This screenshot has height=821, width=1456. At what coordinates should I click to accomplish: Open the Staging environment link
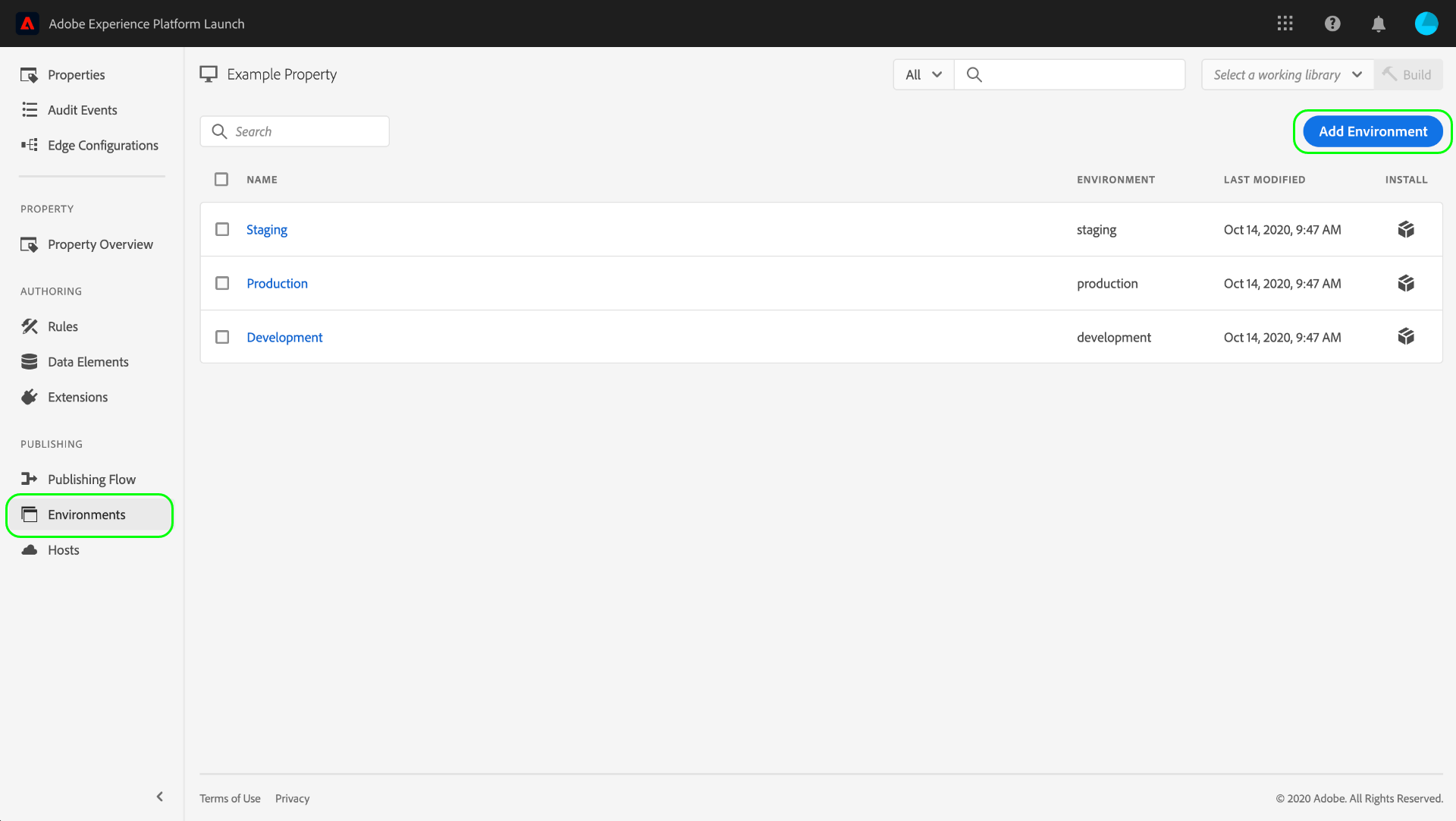point(267,229)
